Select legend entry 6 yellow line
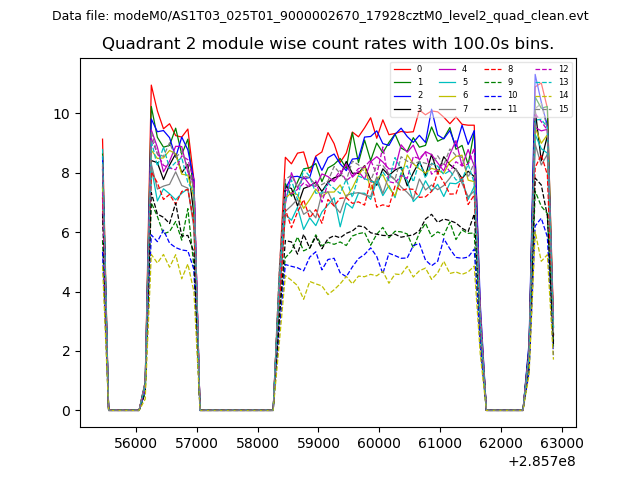 pos(453,95)
